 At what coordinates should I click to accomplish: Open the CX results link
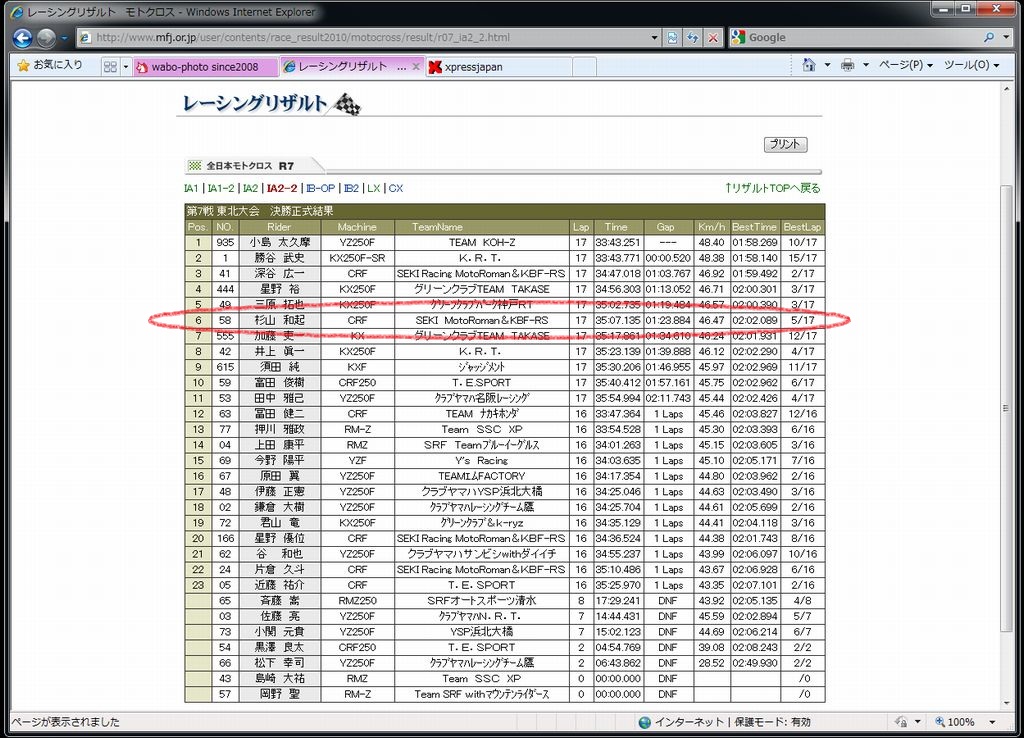coord(396,188)
